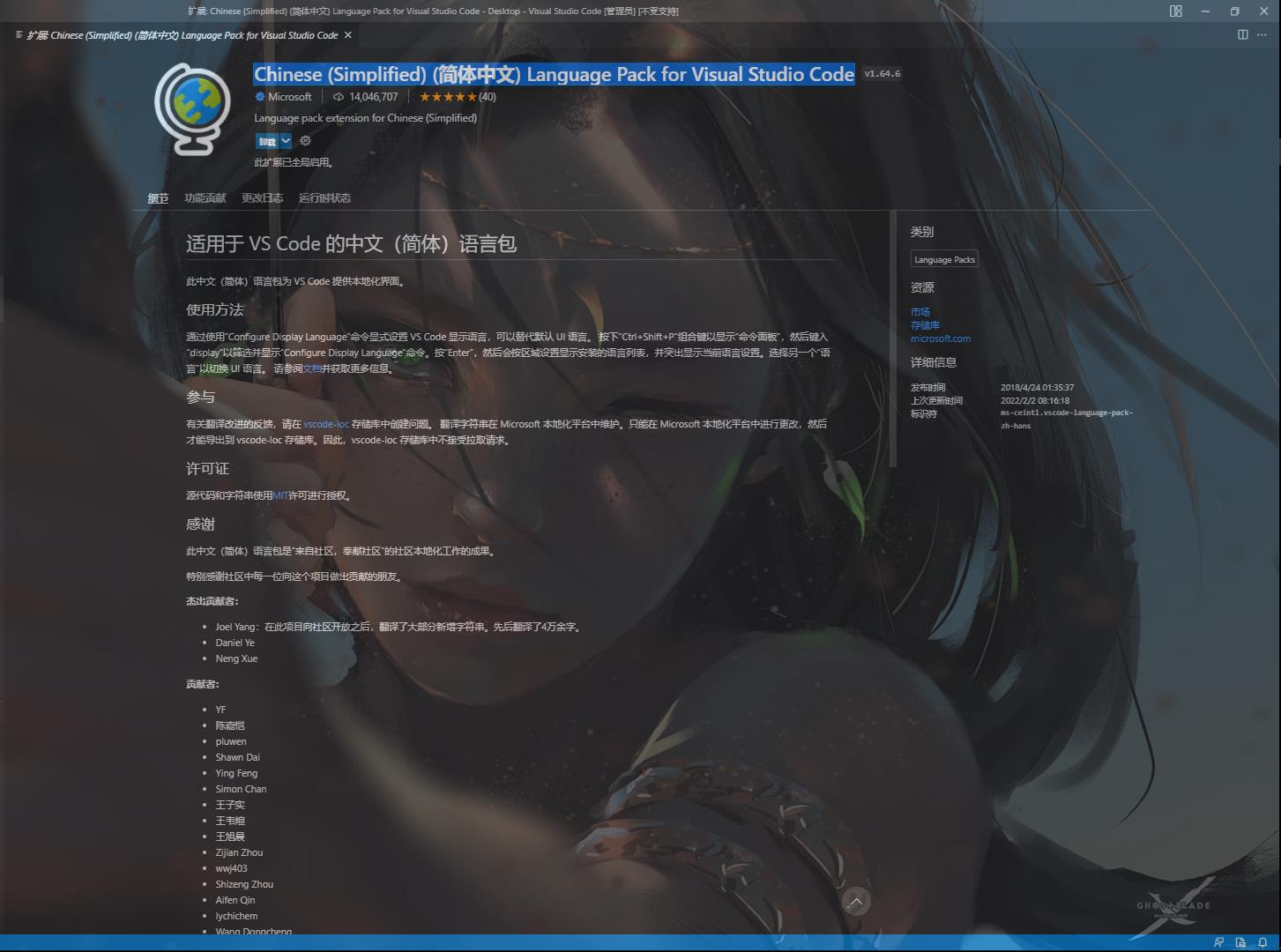Click the 卸载 uninstall button
Image resolution: width=1281 pixels, height=952 pixels.
pyautogui.click(x=267, y=141)
